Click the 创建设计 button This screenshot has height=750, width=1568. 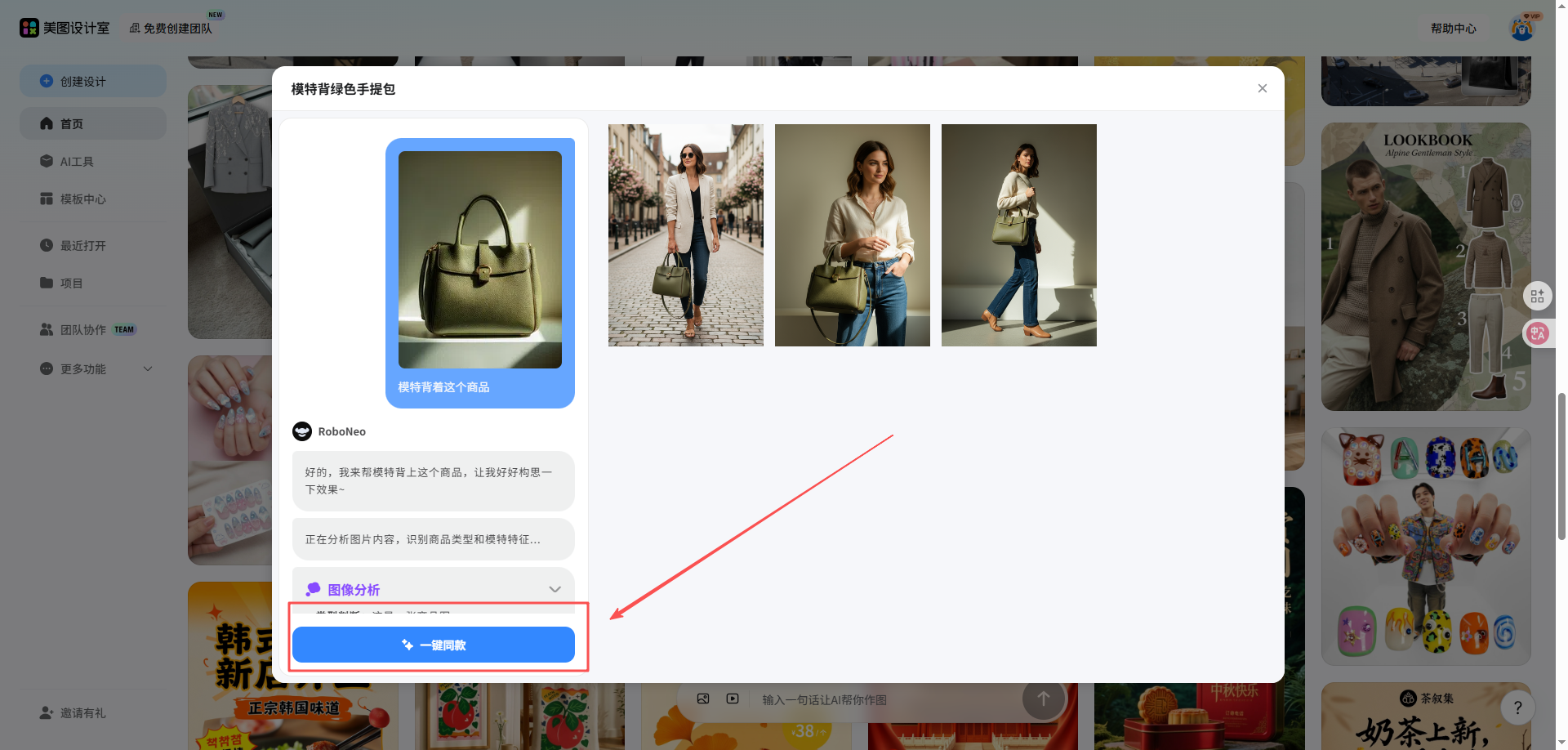[93, 81]
